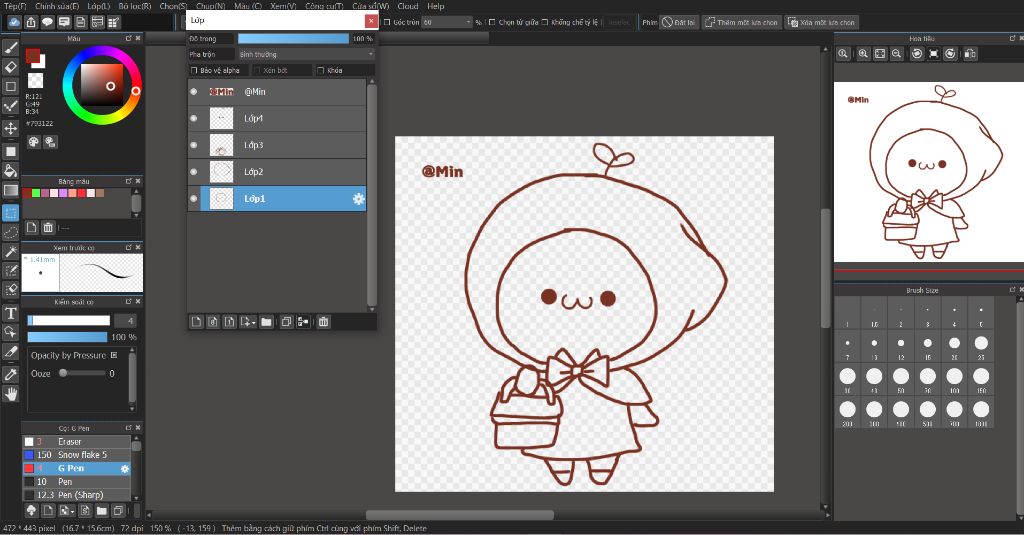The height and width of the screenshot is (535, 1024).
Task: Click the Đặt lại reset button
Action: pyautogui.click(x=679, y=22)
